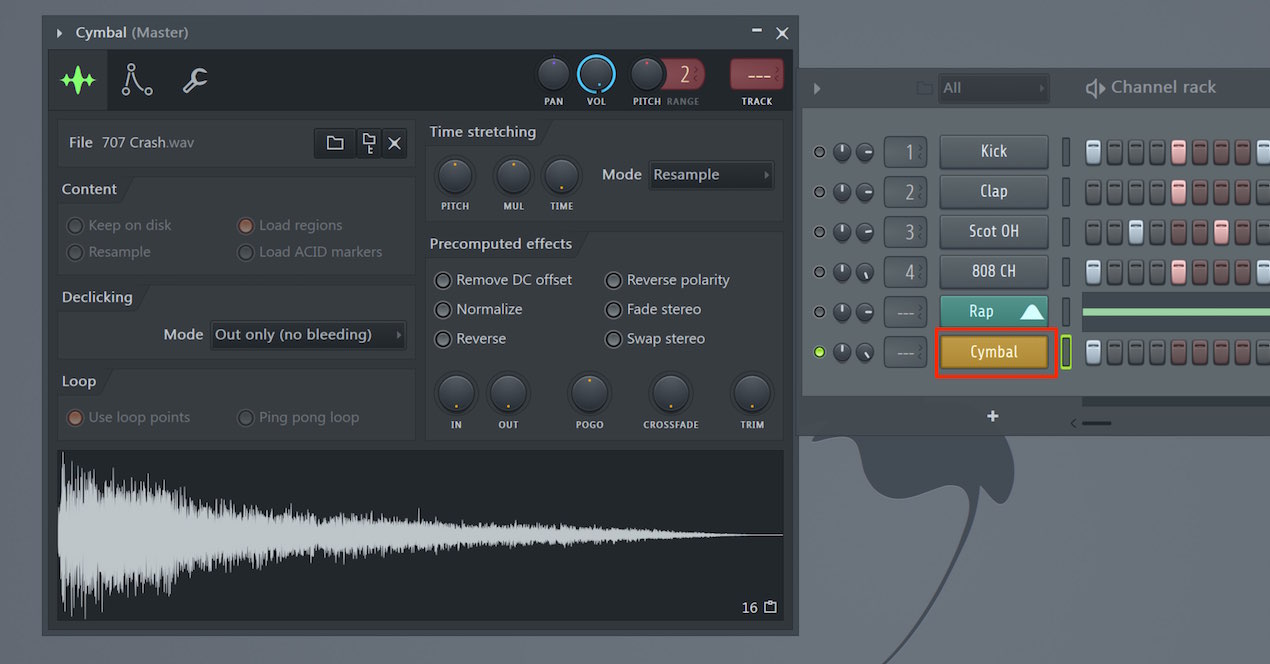
Task: Select the 808 CH channel button
Action: [x=994, y=272]
